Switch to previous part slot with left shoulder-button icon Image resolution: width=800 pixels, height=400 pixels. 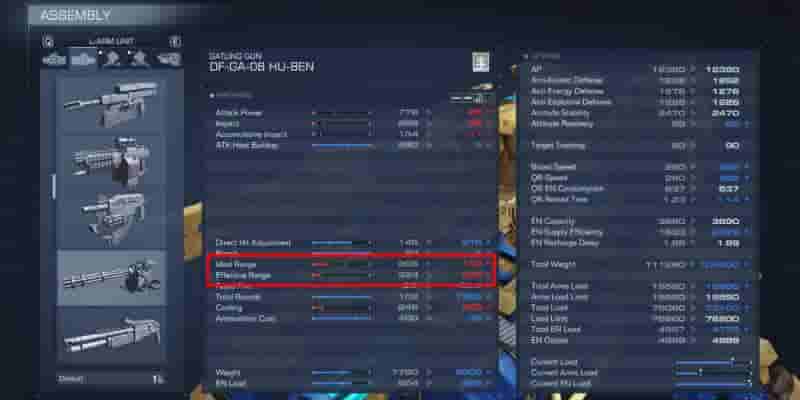pyautogui.click(x=48, y=42)
